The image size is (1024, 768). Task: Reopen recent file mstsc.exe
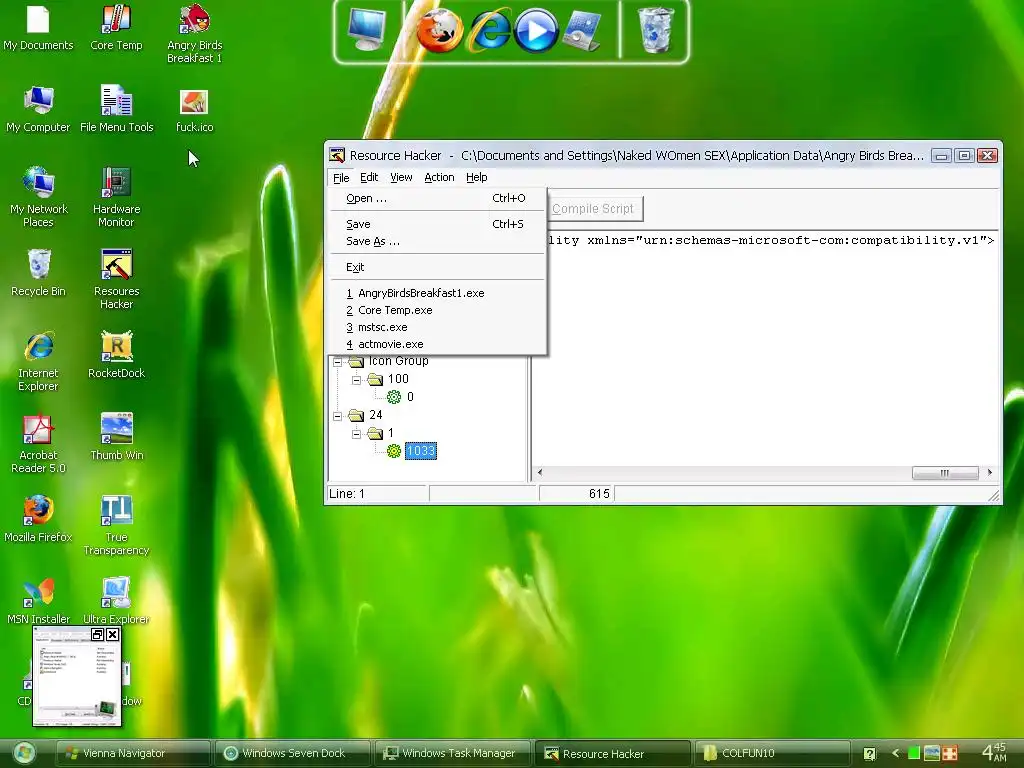click(x=436, y=327)
